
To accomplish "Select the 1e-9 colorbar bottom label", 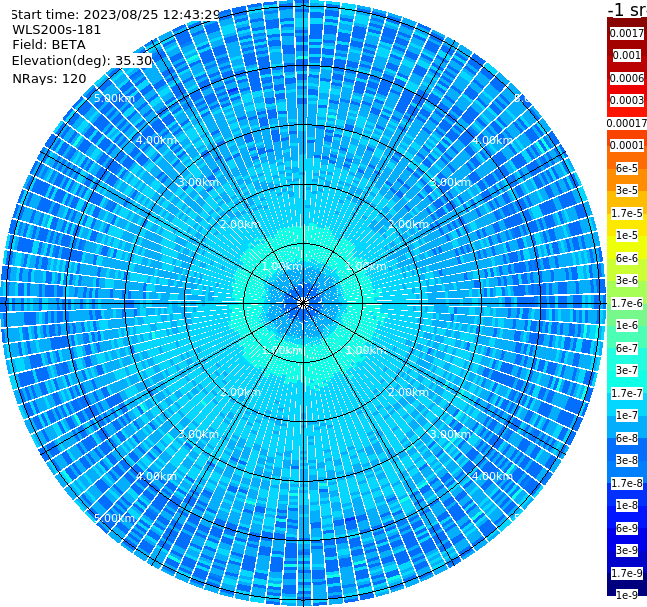I will (627, 595).
